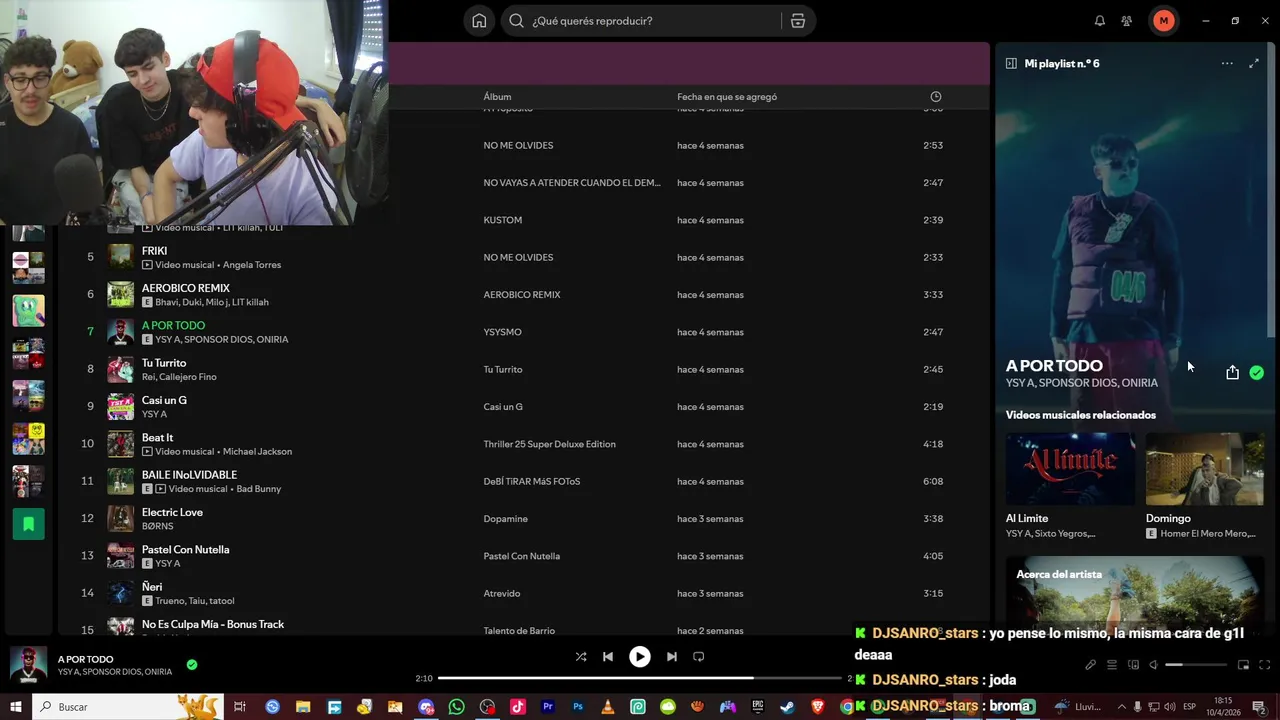Open the green bookmark item in library sidebar
The width and height of the screenshot is (1280, 720).
tap(28, 524)
